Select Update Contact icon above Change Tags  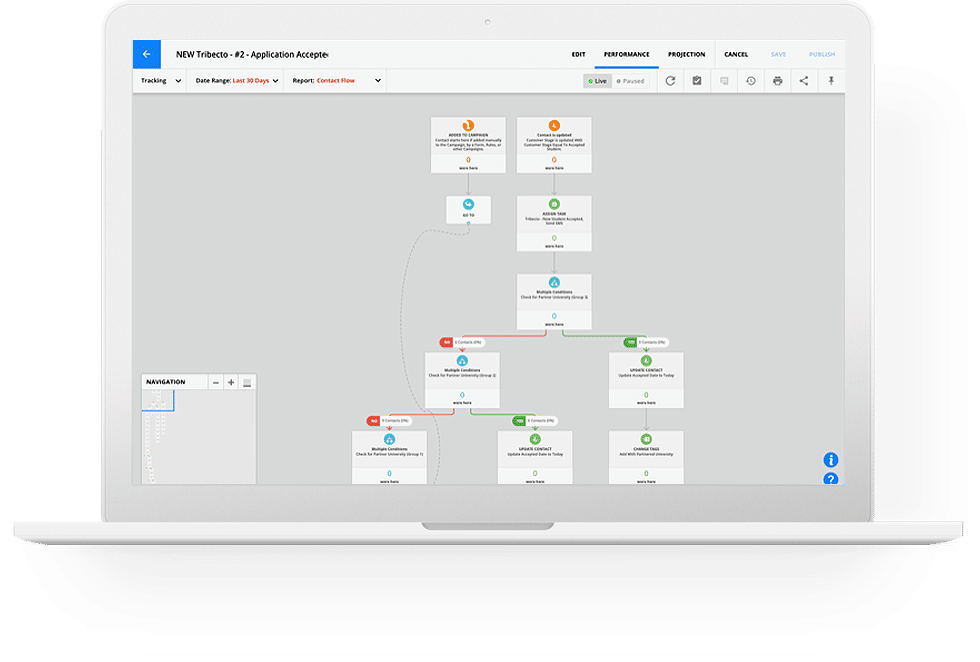646,361
